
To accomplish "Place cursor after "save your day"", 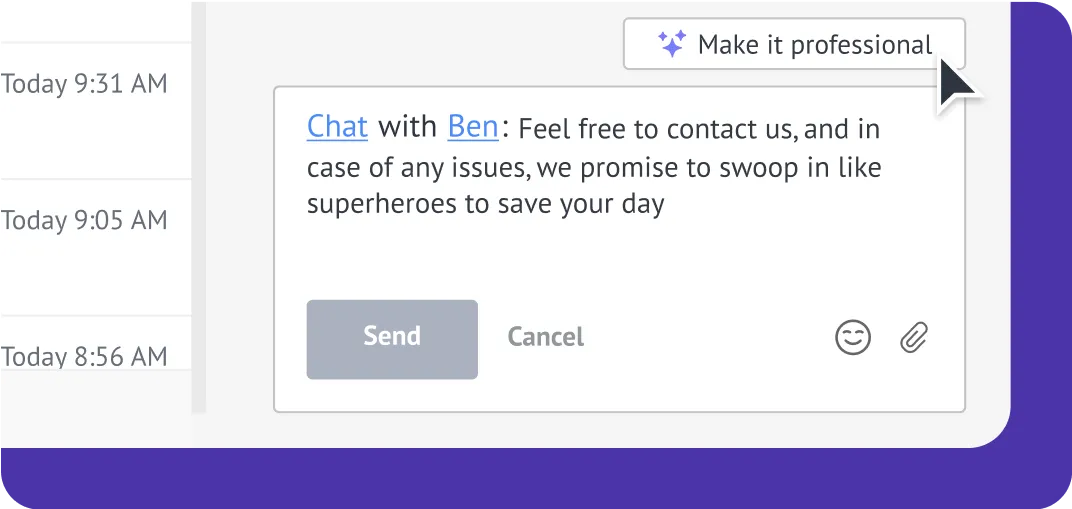I will (666, 205).
